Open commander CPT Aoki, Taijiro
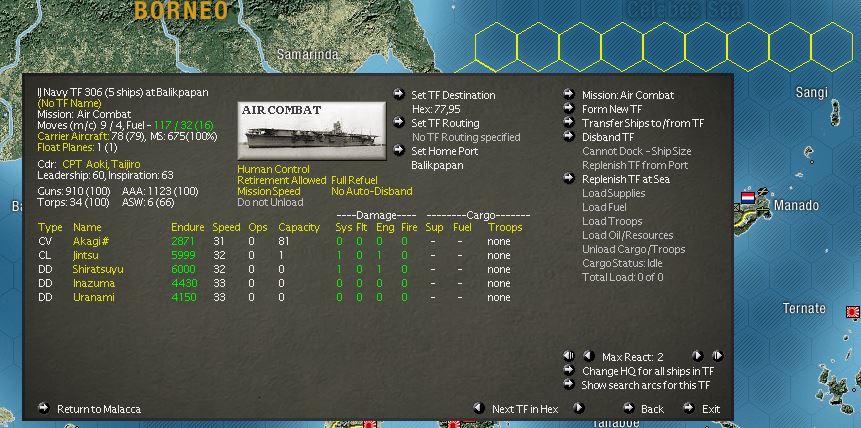The image size is (861, 428). click(101, 164)
